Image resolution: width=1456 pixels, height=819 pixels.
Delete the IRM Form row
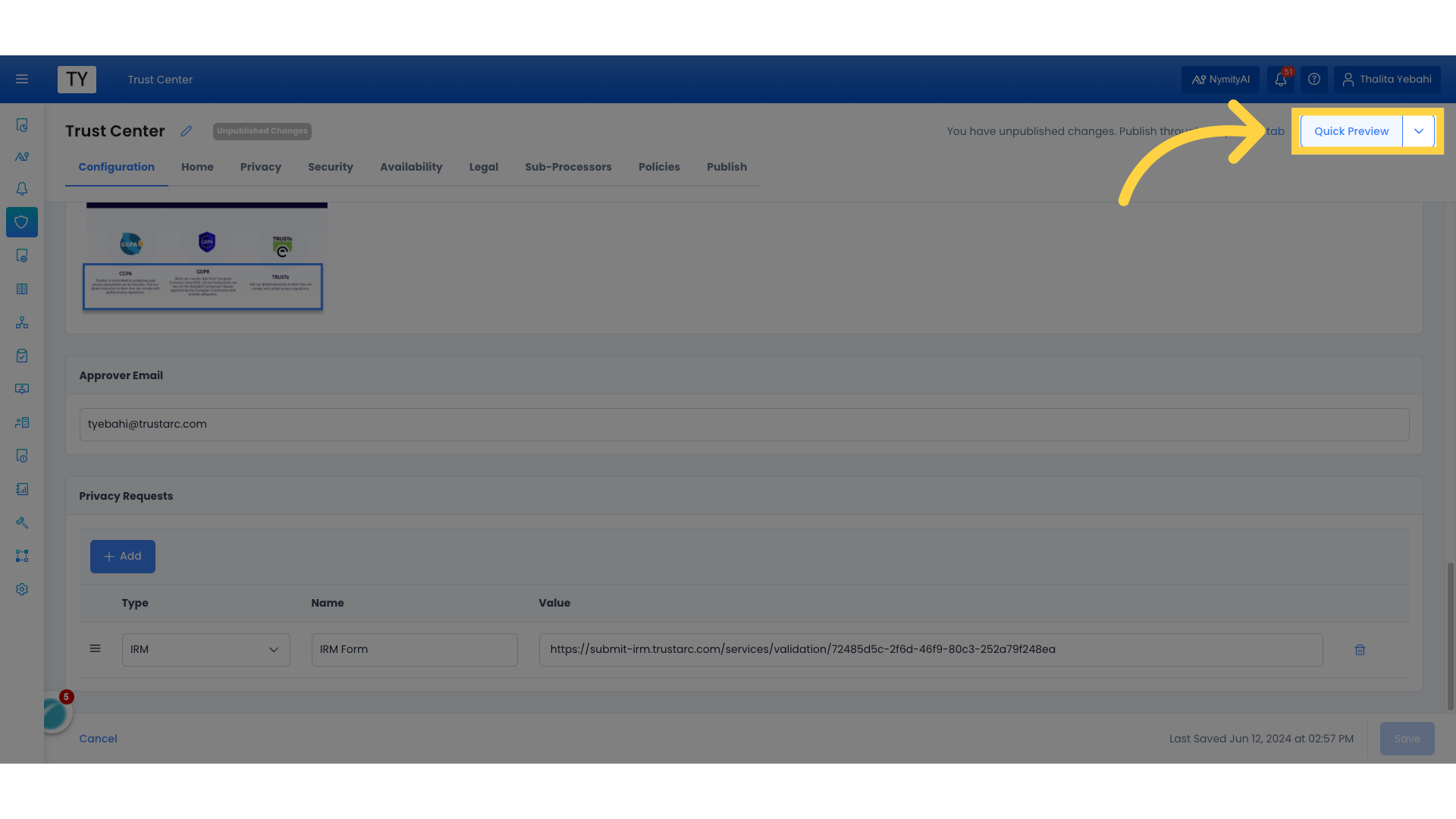(1360, 650)
